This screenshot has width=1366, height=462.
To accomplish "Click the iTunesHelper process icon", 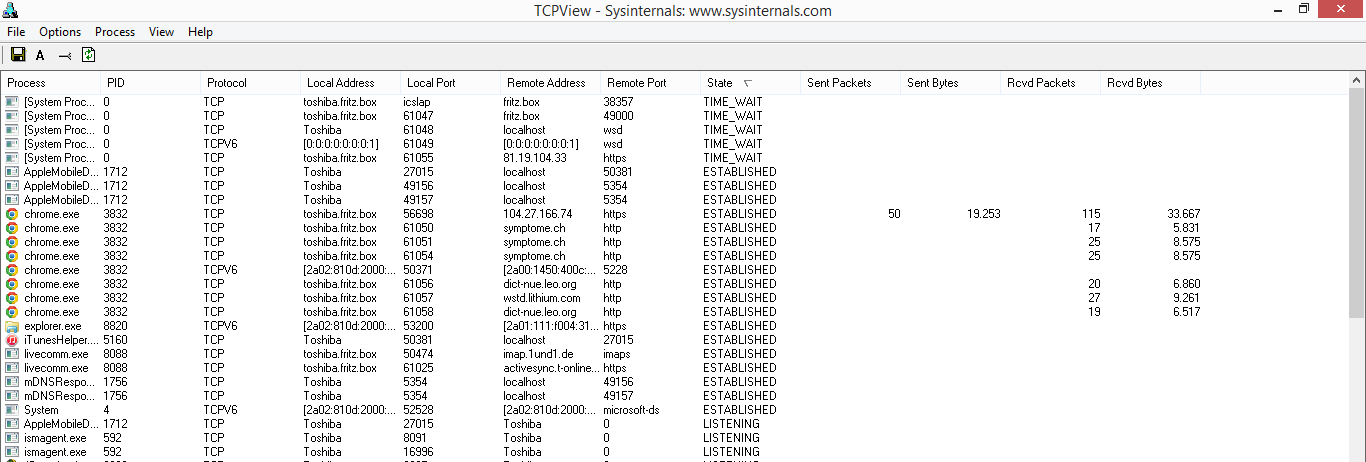I will 12,340.
